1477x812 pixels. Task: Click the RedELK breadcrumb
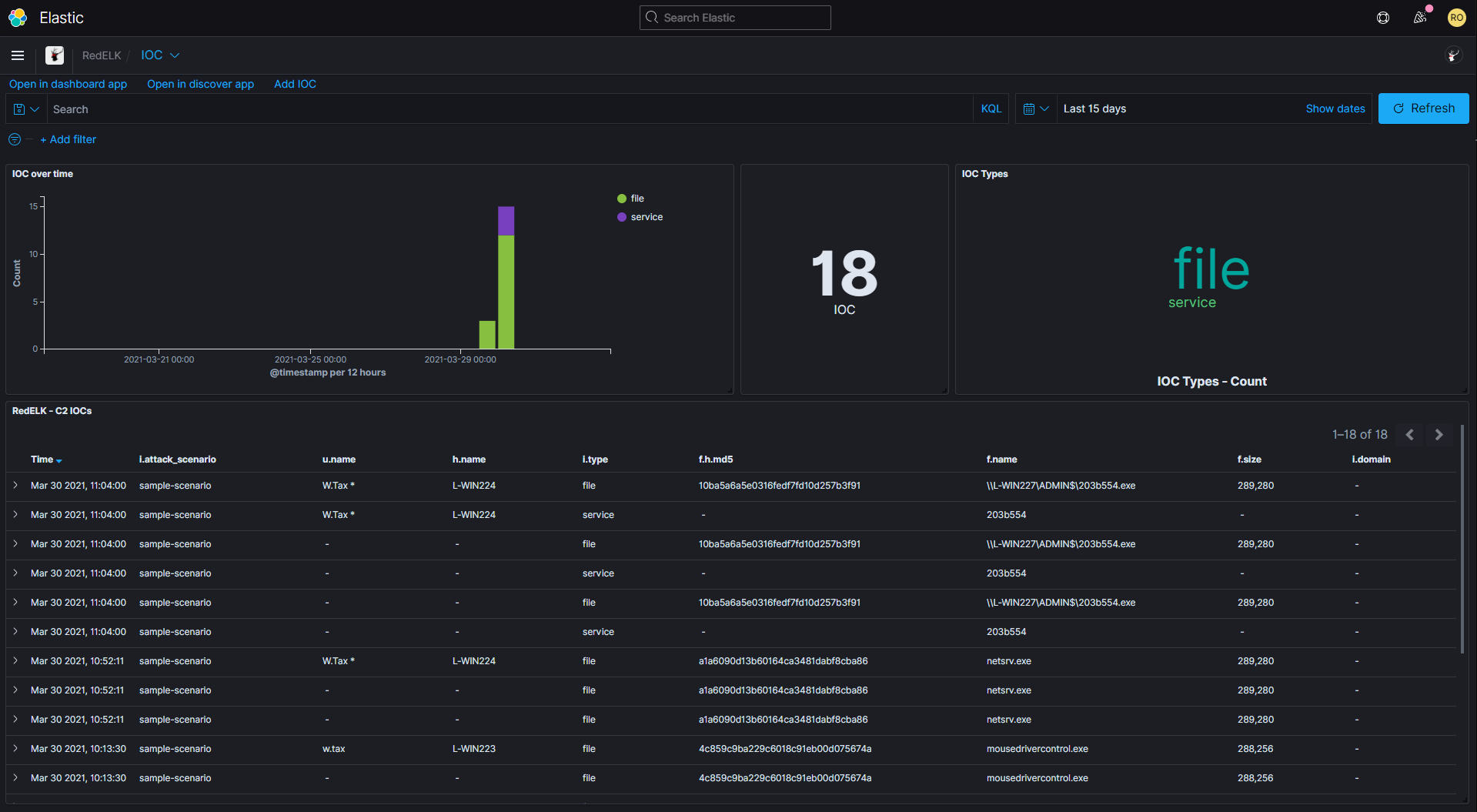(102, 55)
